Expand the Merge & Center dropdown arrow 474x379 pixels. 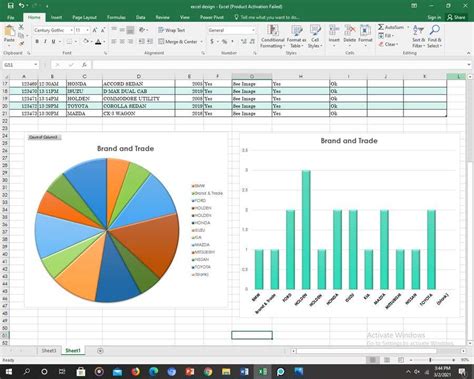pyautogui.click(x=201, y=42)
